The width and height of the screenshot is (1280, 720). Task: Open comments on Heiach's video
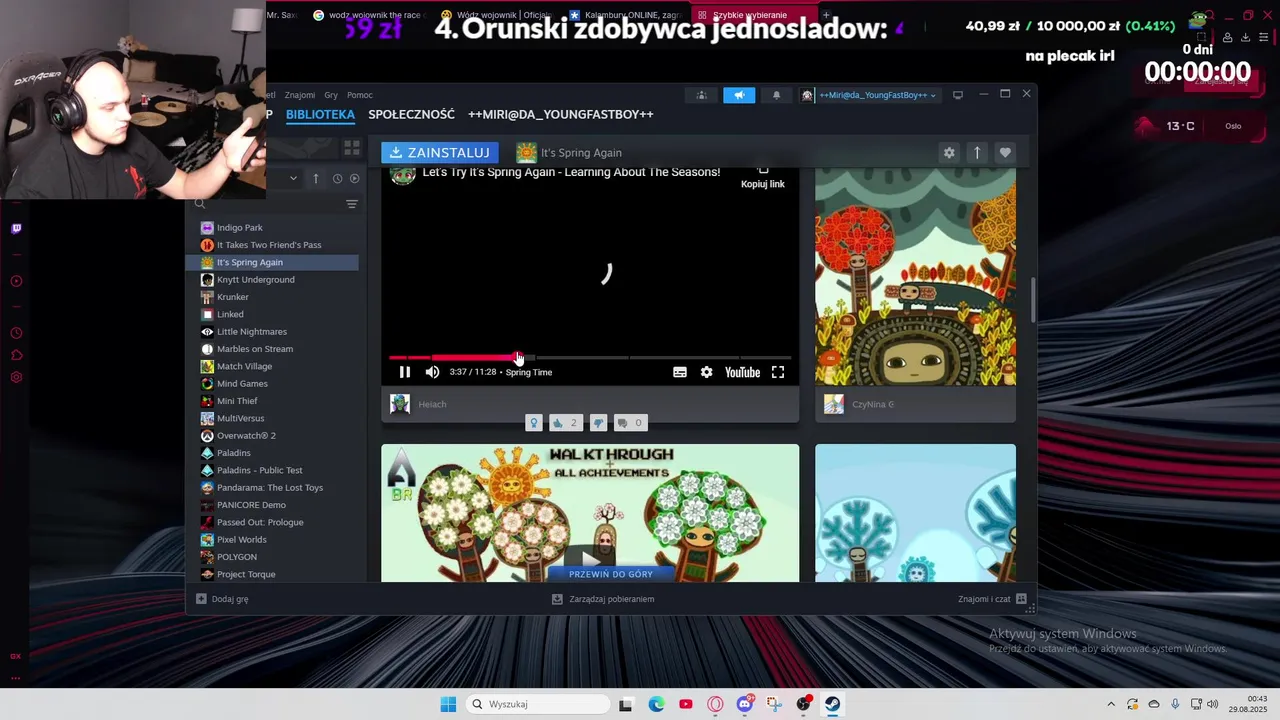630,423
